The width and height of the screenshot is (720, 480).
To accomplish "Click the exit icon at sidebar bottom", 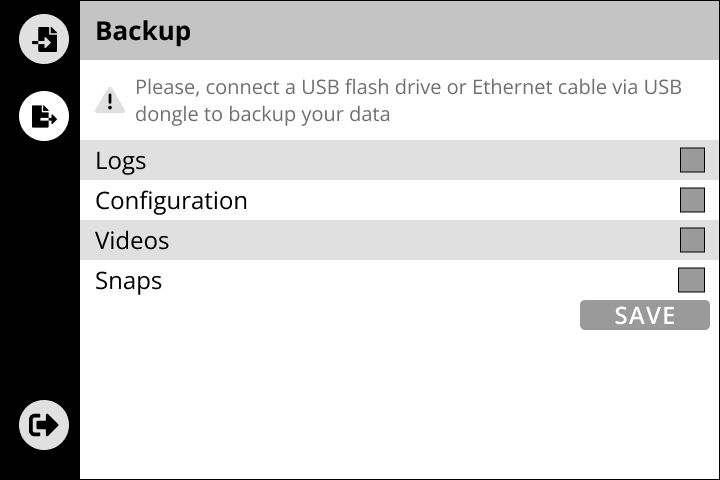I will click(x=44, y=425).
